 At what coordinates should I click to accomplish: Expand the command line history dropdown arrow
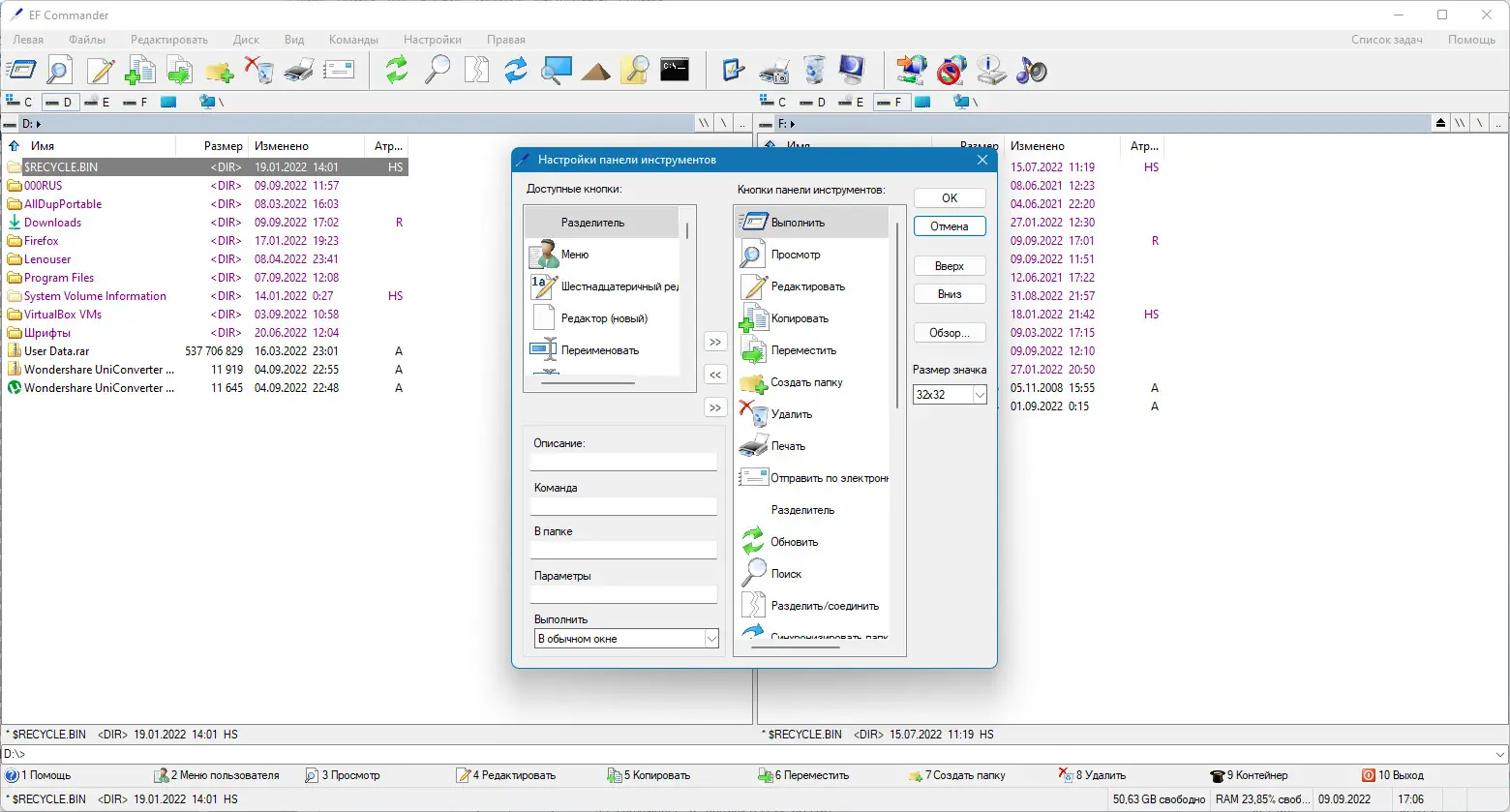click(x=1500, y=754)
